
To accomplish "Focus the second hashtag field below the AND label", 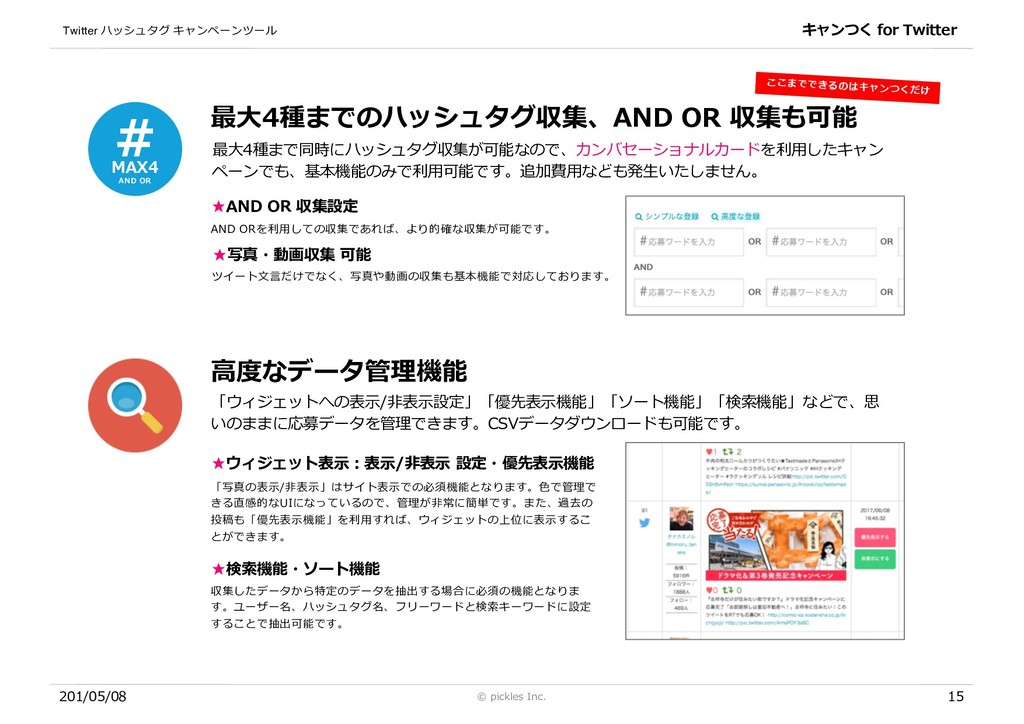I will coord(821,292).
